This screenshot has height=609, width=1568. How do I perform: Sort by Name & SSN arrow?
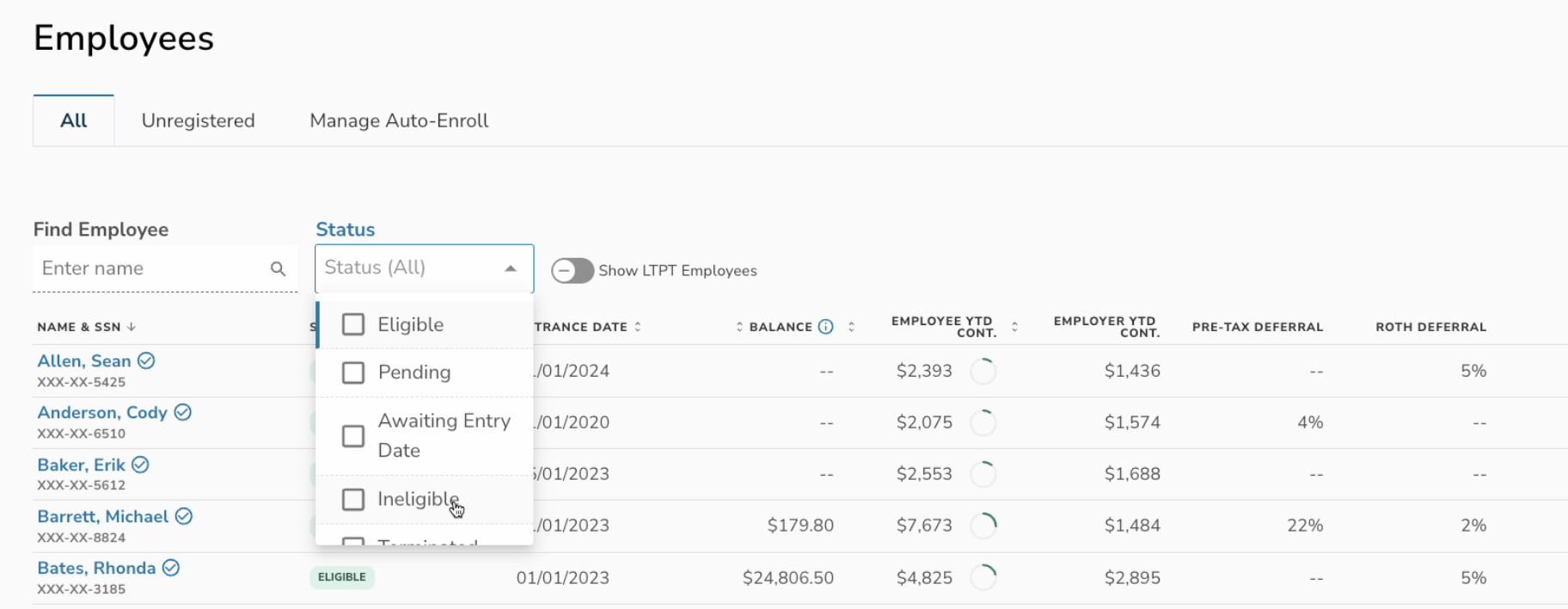pyautogui.click(x=132, y=327)
